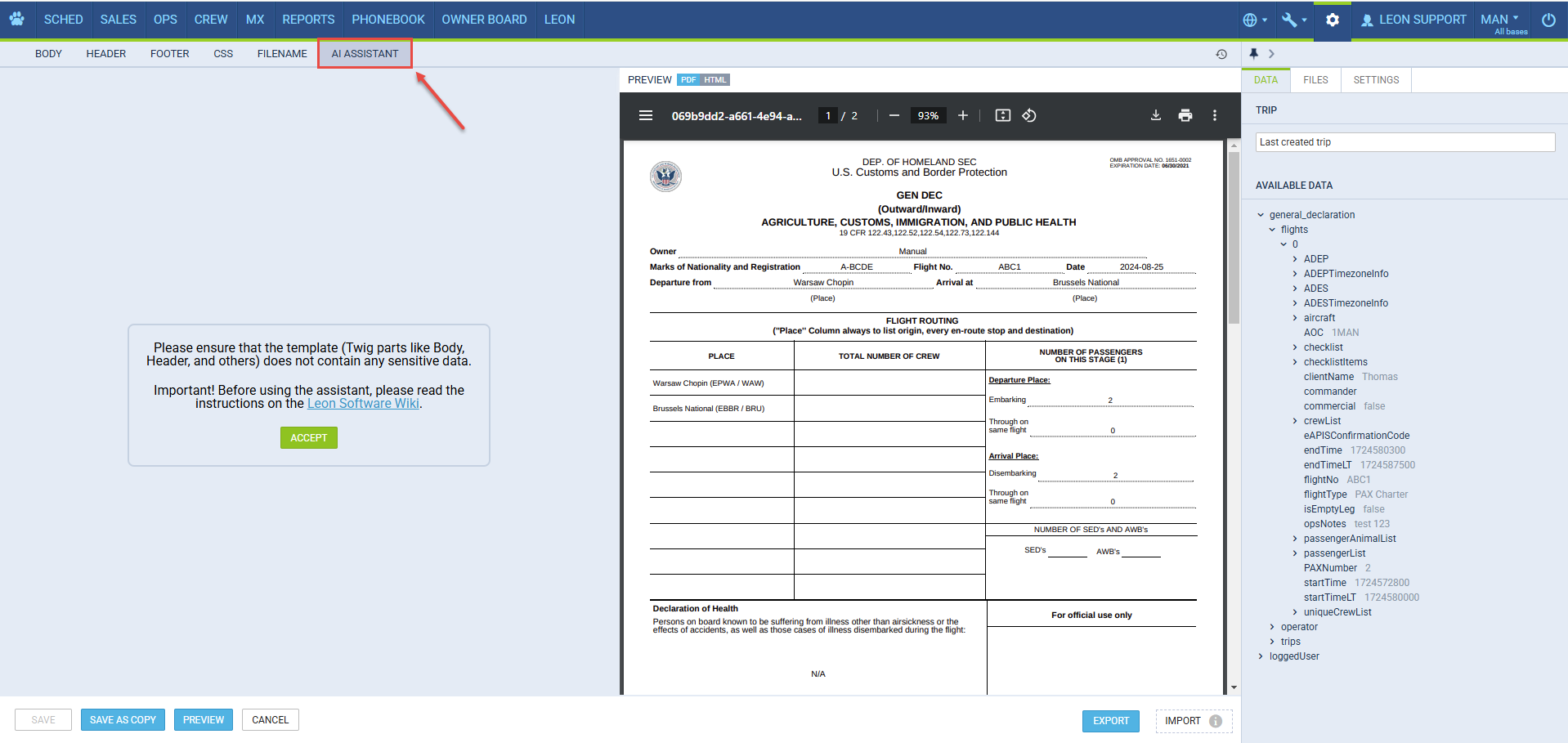This screenshot has height=743, width=1568.
Task: Open the REPORTS menu
Action: pyautogui.click(x=308, y=20)
